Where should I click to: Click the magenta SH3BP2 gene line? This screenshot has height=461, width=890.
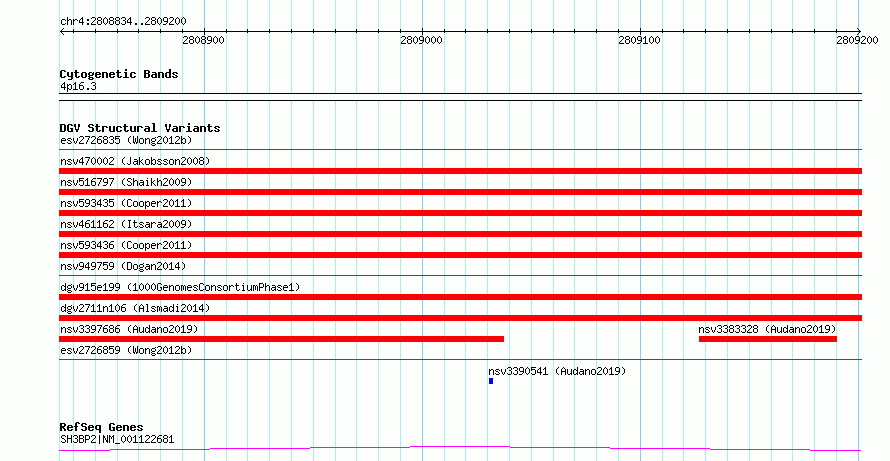pyautogui.click(x=460, y=449)
